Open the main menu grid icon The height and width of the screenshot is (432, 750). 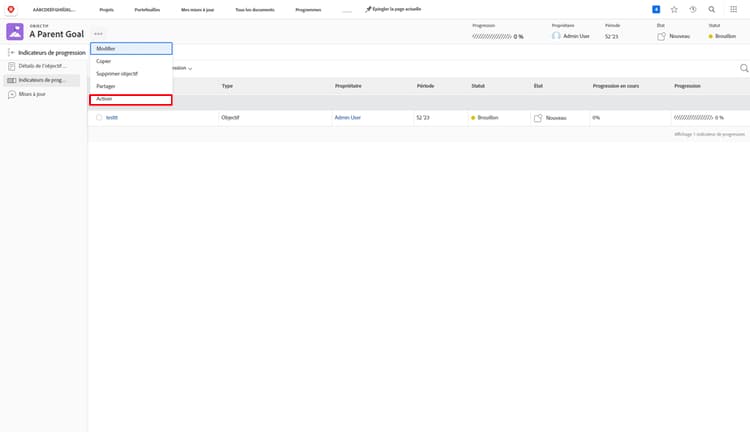coord(733,9)
